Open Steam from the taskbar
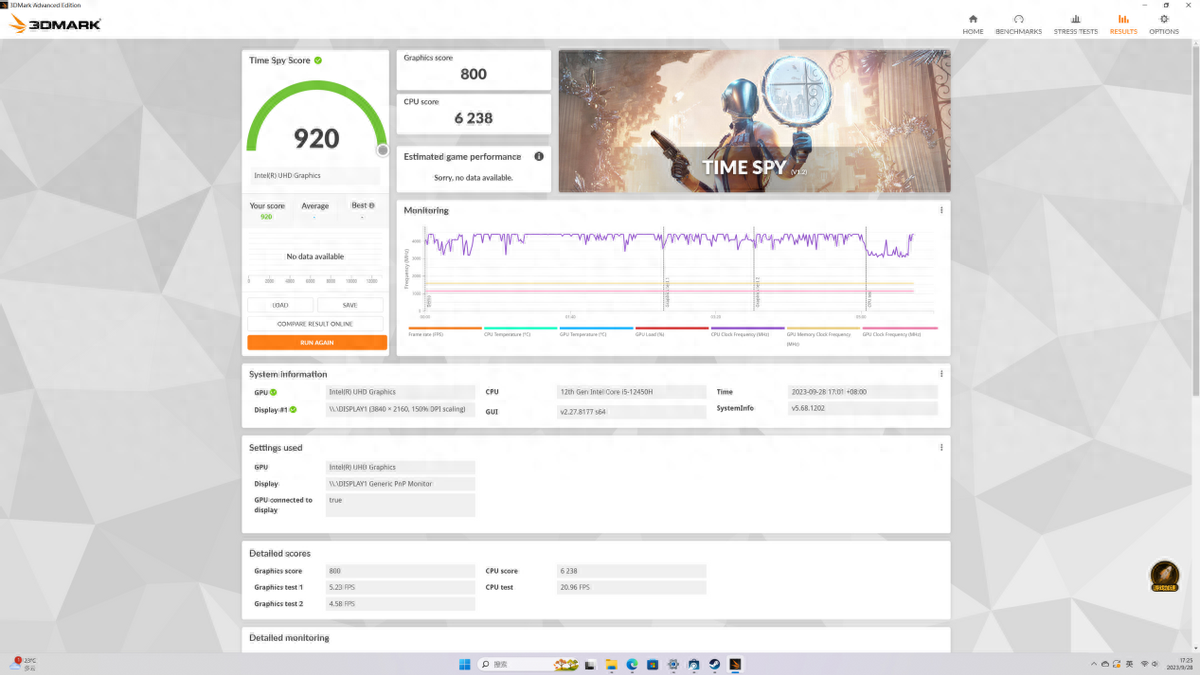 coord(714,664)
